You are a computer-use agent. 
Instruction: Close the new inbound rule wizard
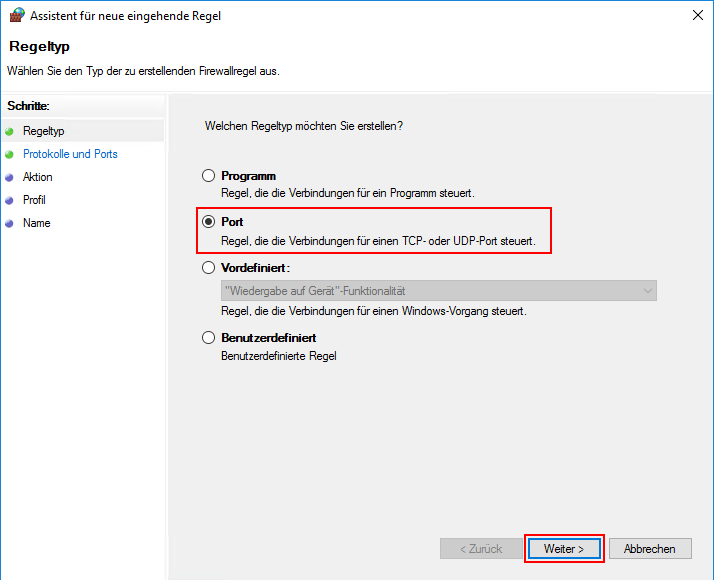[x=697, y=15]
